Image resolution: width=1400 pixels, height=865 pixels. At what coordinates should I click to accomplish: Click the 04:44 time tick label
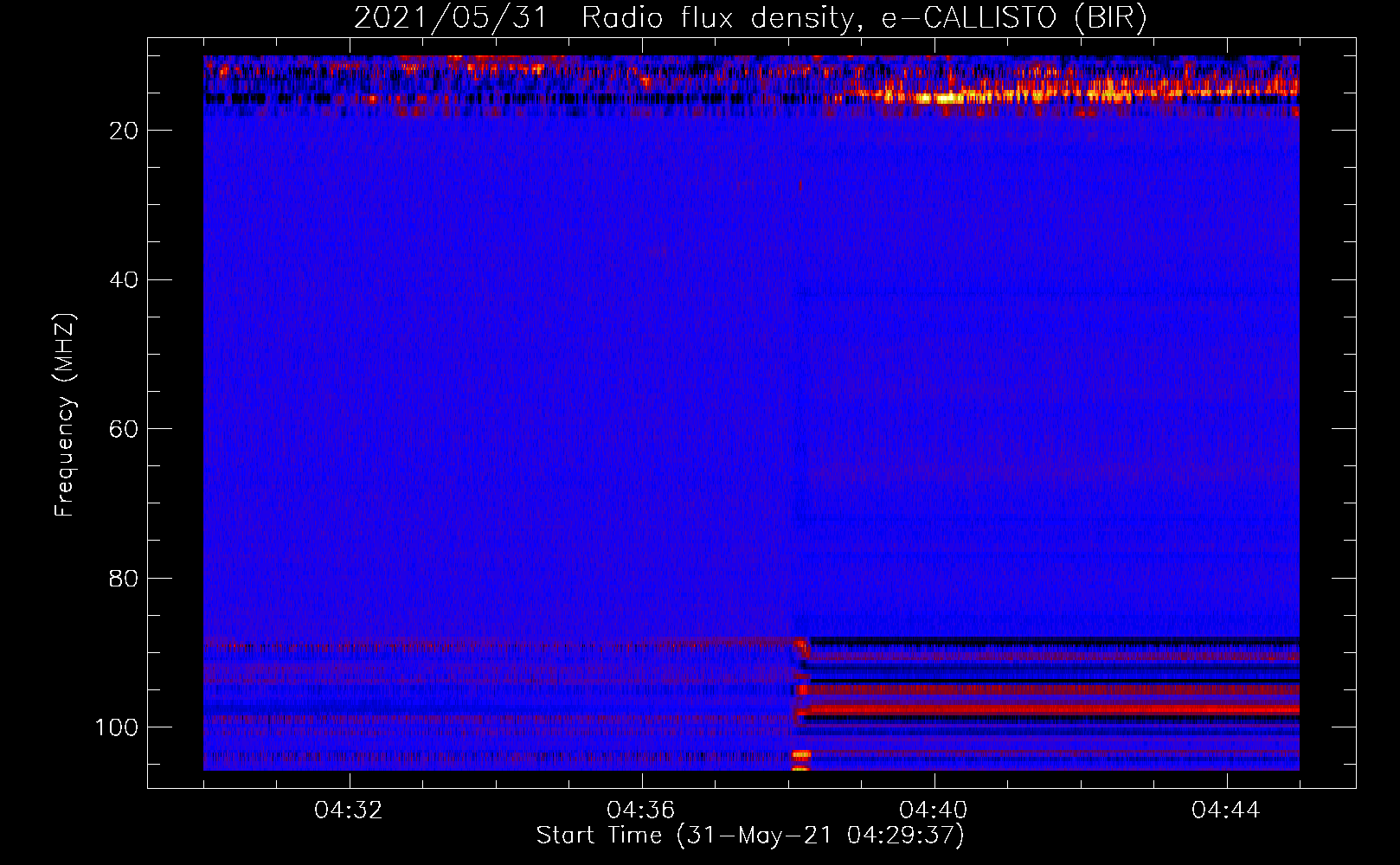pyautogui.click(x=1227, y=811)
